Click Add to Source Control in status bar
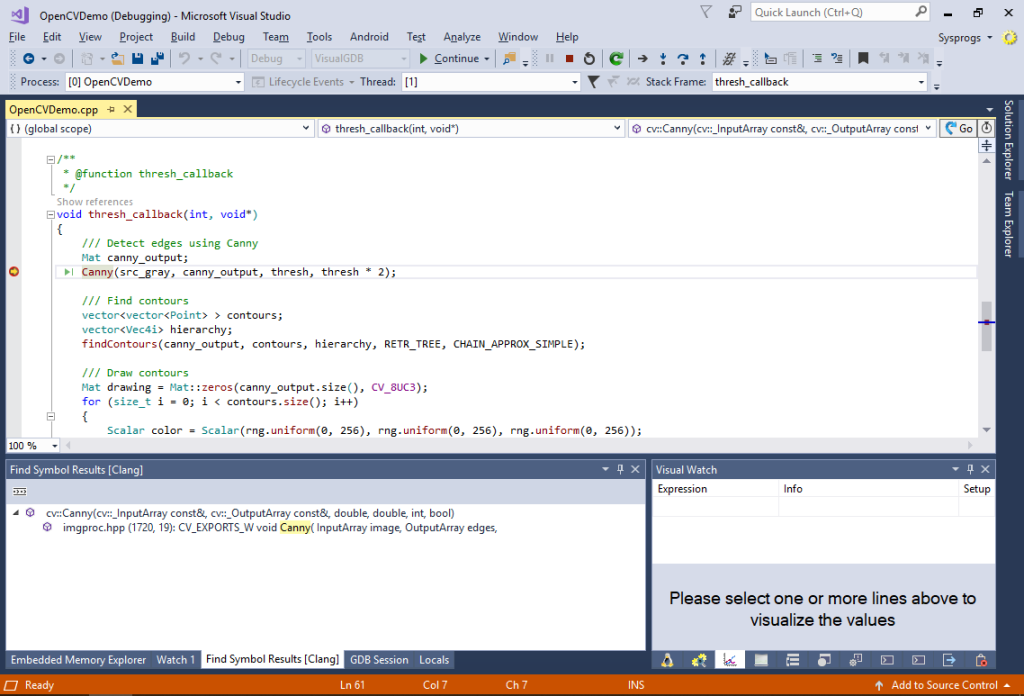 point(943,685)
